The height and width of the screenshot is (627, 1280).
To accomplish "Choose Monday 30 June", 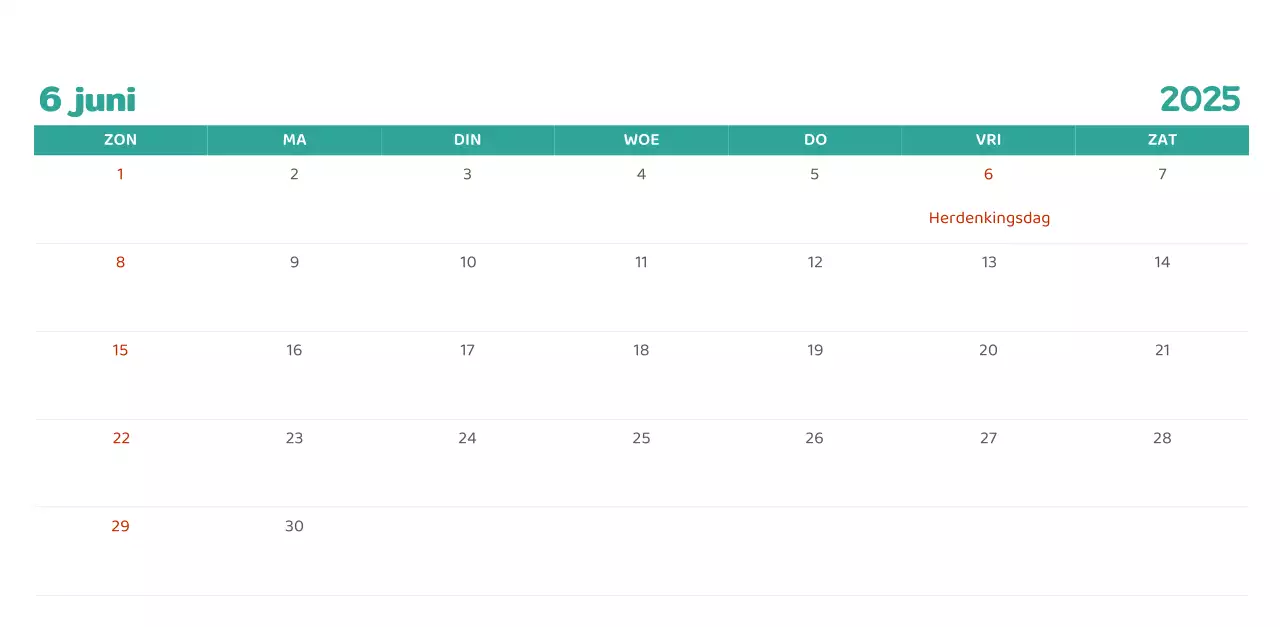I will (294, 527).
